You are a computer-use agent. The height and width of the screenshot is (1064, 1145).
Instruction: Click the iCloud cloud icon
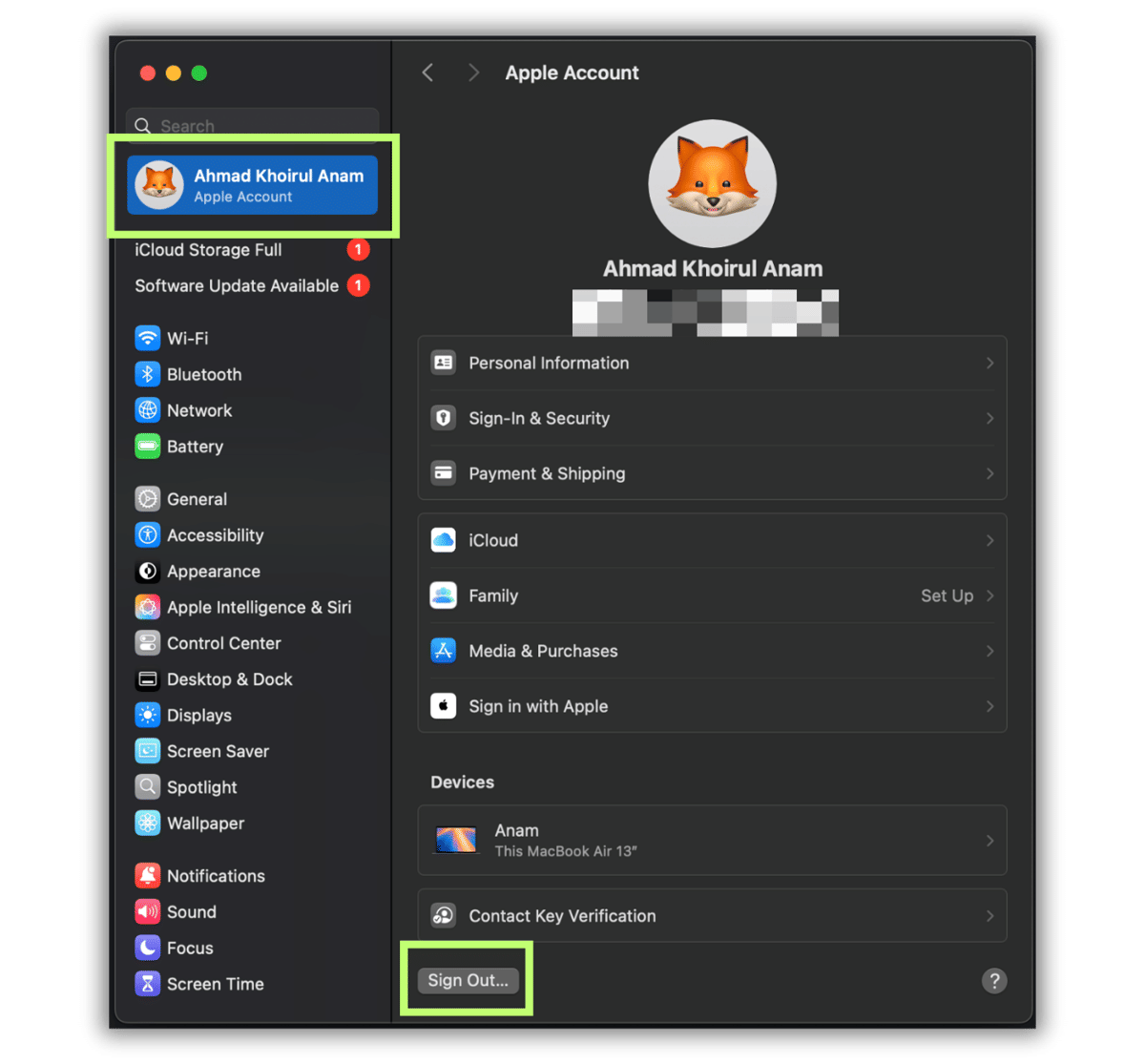(443, 540)
